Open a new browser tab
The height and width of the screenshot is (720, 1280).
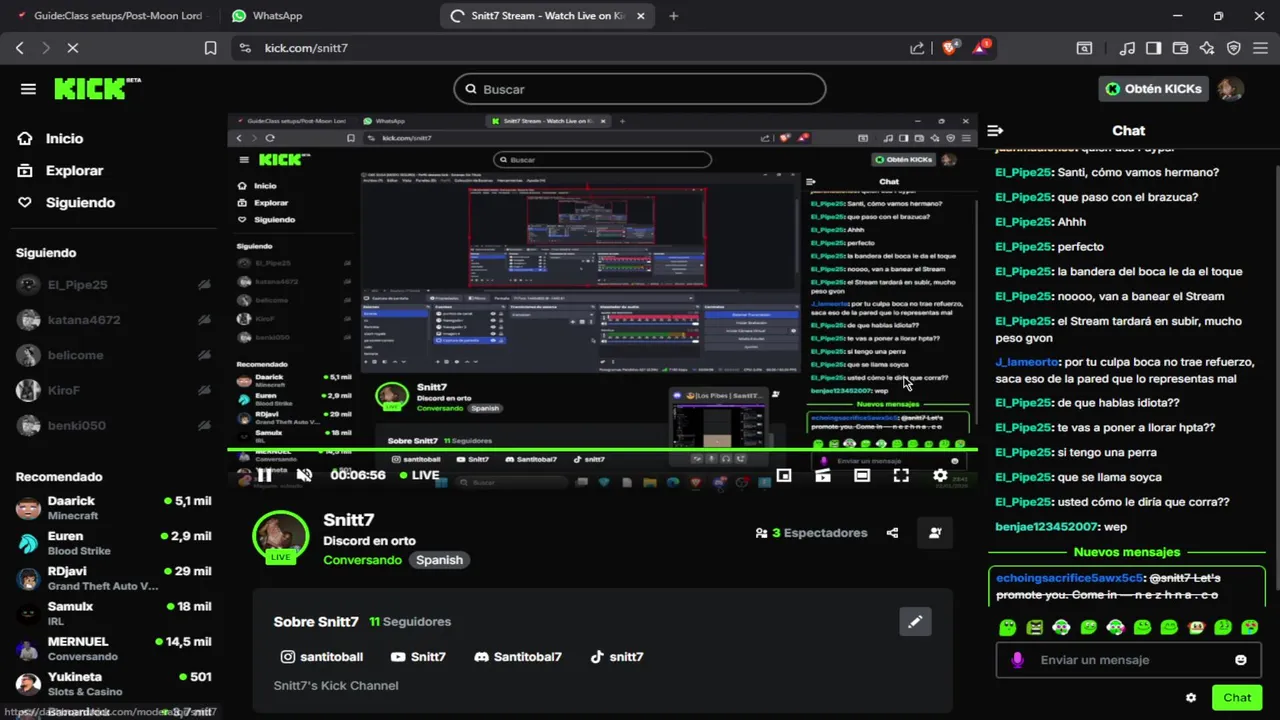click(674, 16)
